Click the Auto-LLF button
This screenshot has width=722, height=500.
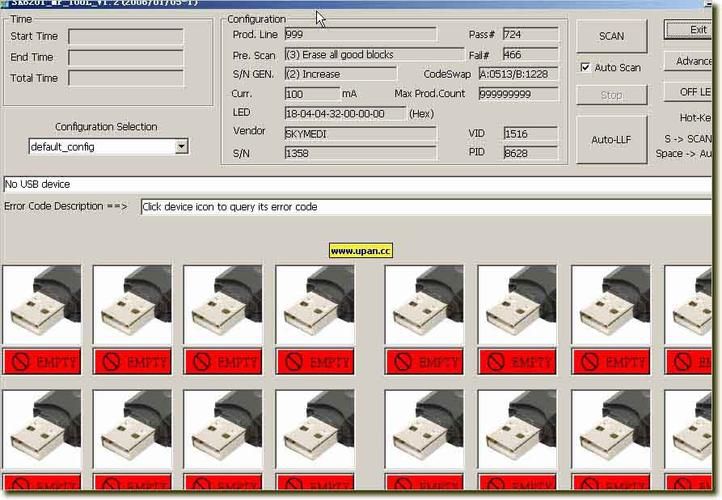[611, 139]
